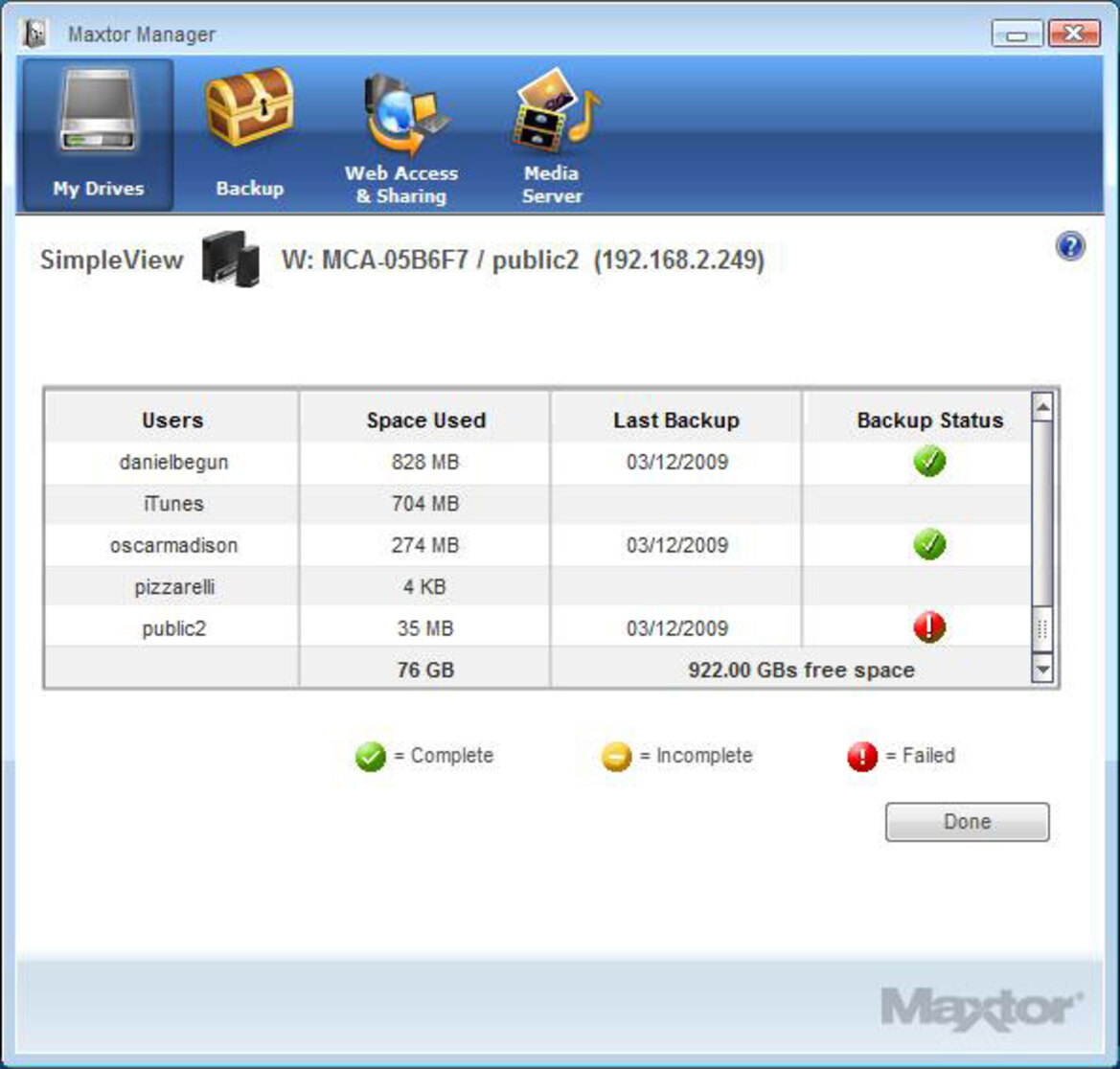The image size is (1120, 1069).
Task: Click the yellow Incomplete legend icon
Action: tap(616, 756)
